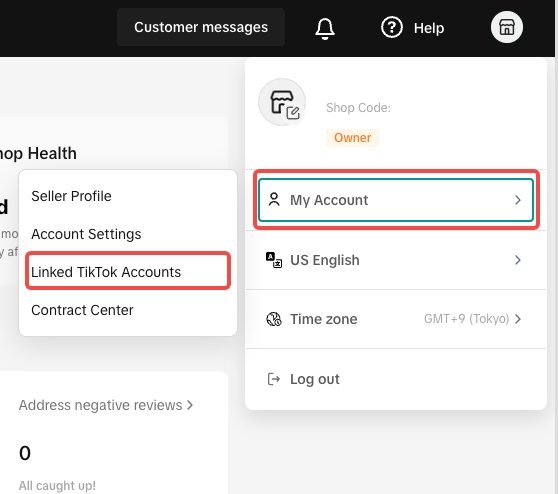Click the Owner role badge
558x494 pixels.
(x=352, y=138)
